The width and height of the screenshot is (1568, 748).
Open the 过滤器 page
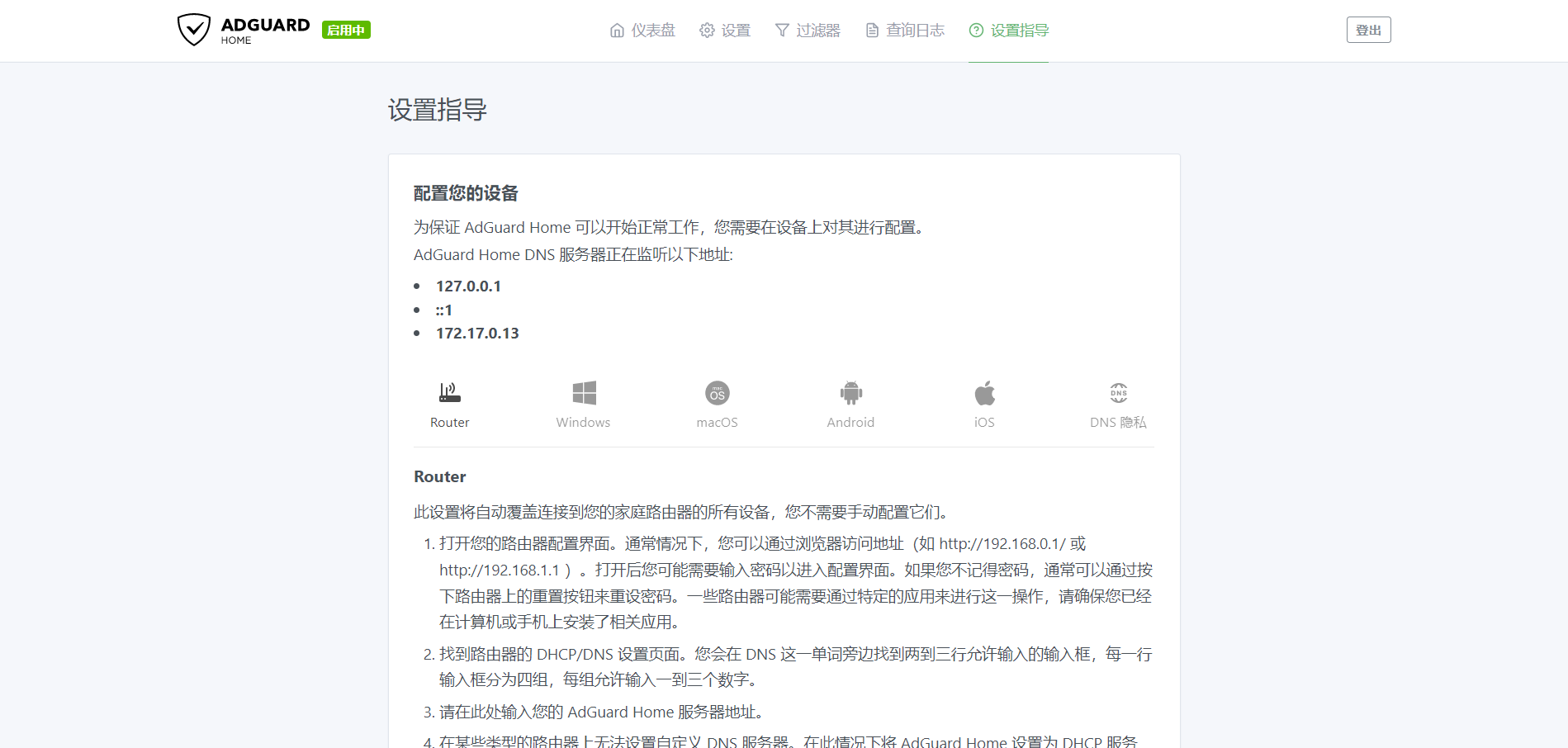click(818, 30)
